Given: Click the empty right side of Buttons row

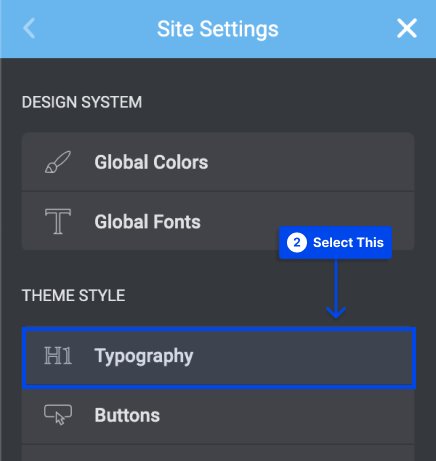Looking at the screenshot, I should tap(287, 416).
